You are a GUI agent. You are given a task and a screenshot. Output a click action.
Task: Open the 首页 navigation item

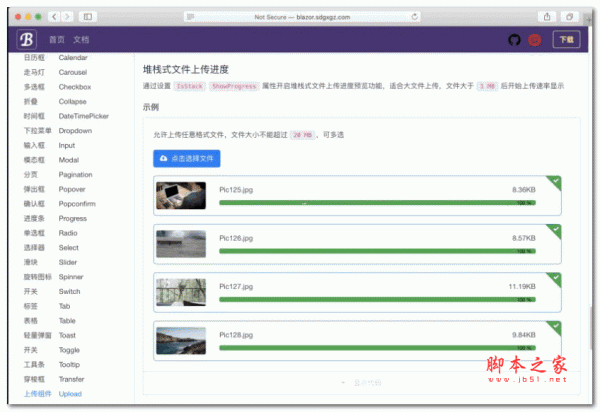pyautogui.click(x=57, y=39)
